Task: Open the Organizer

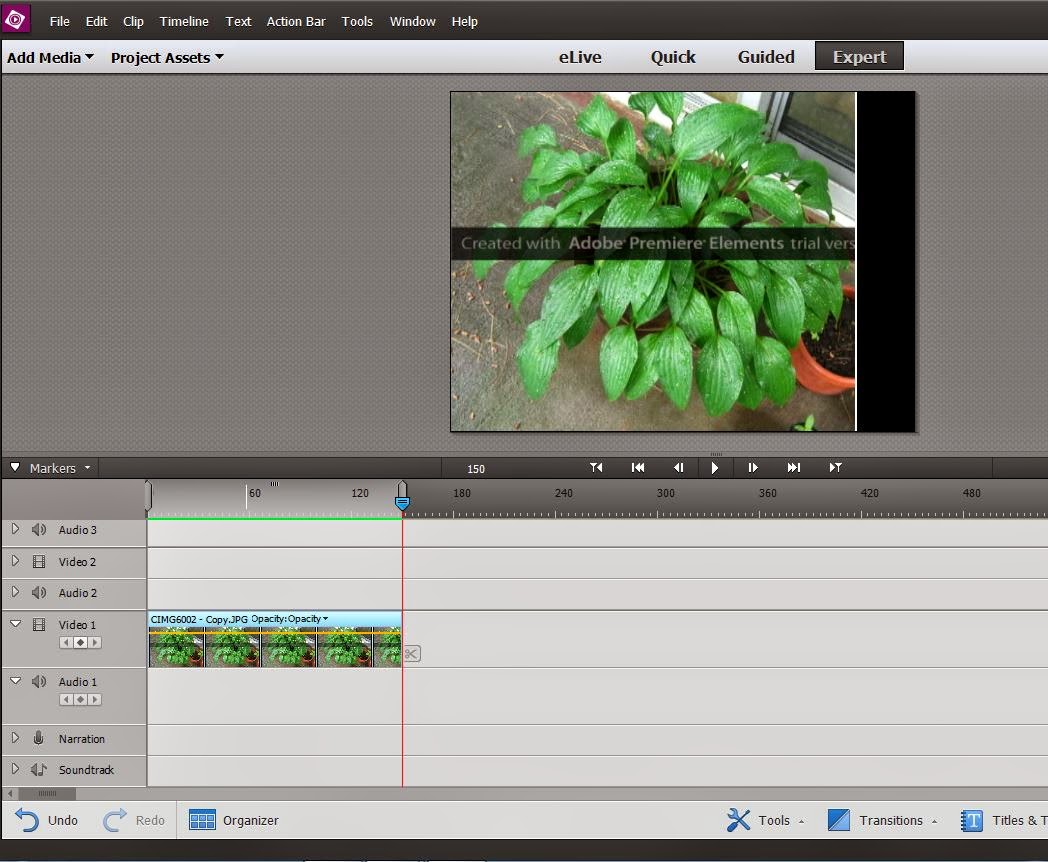Action: tap(234, 820)
